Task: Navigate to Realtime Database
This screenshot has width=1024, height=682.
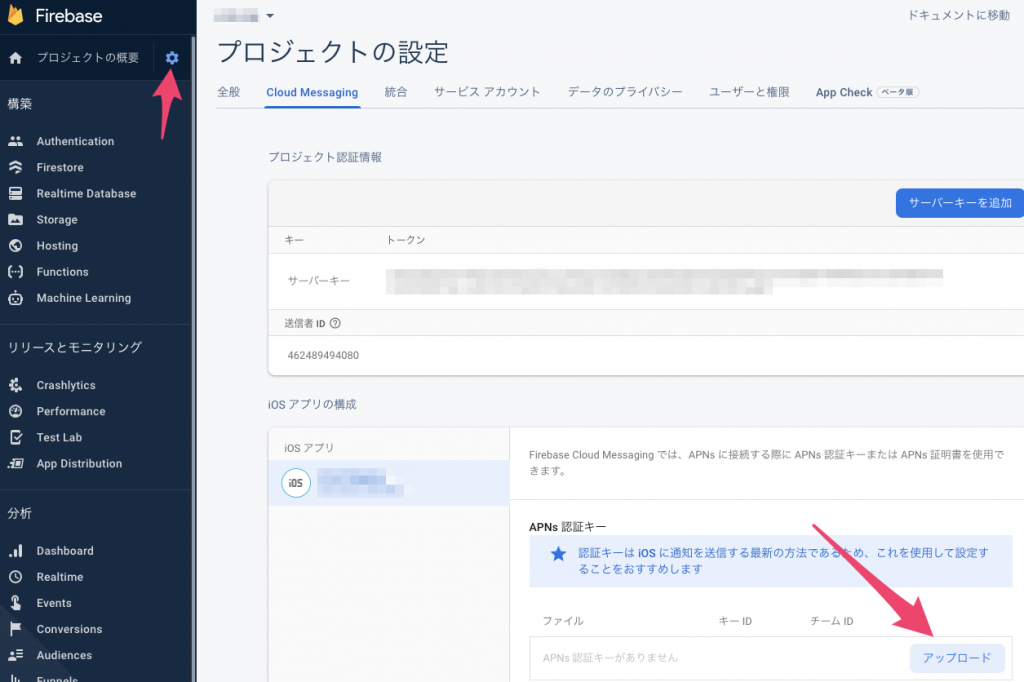Action: click(86, 193)
